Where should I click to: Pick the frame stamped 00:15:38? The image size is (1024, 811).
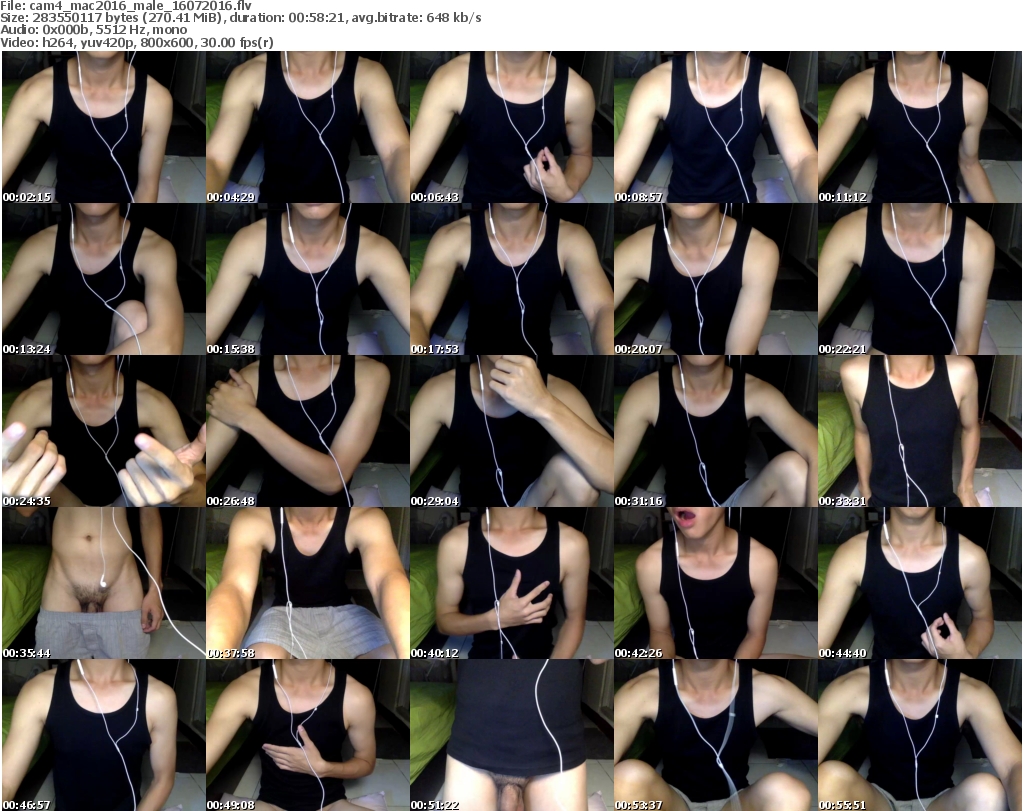tap(308, 279)
